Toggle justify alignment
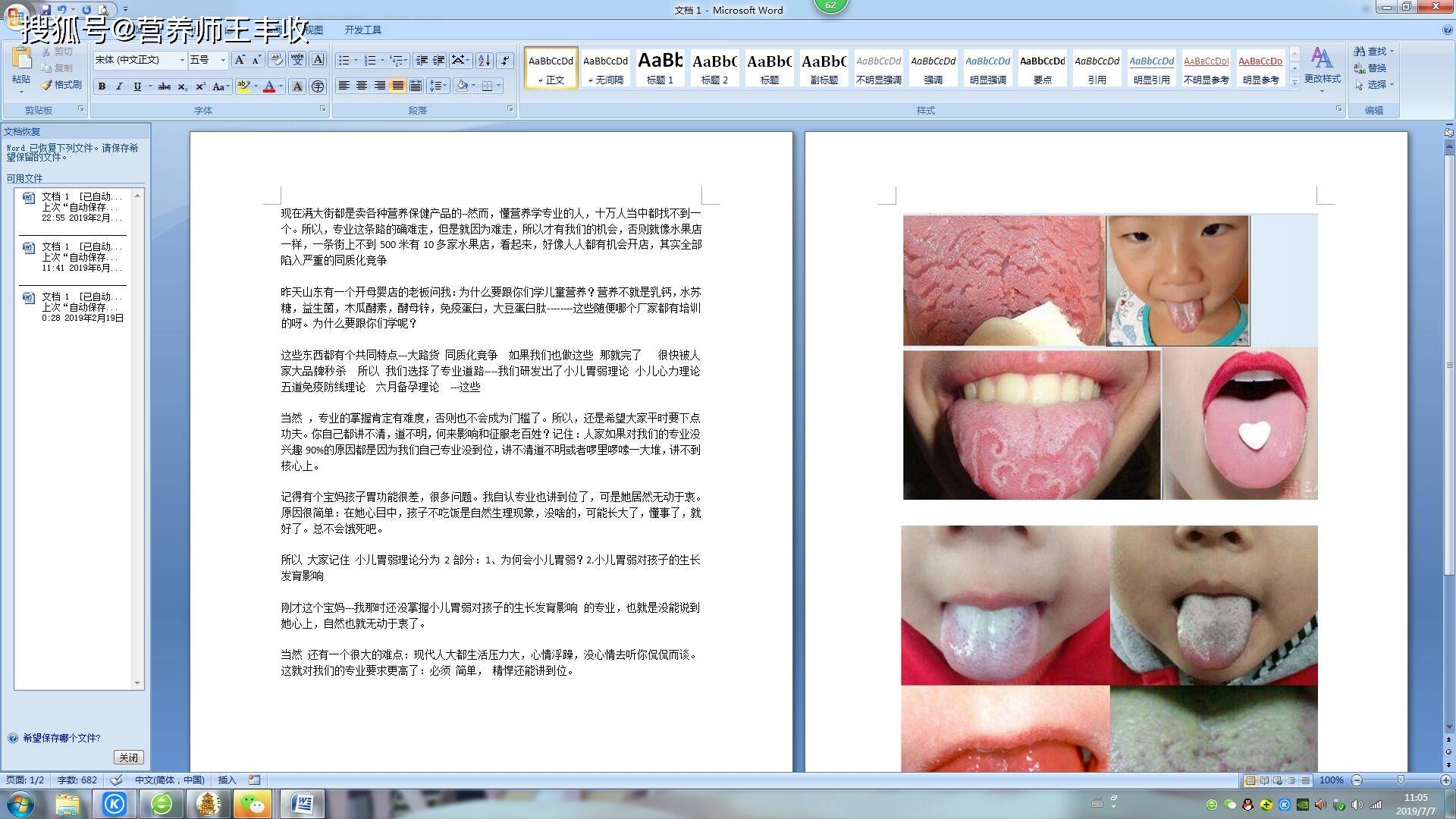The height and width of the screenshot is (819, 1456). pos(397,86)
